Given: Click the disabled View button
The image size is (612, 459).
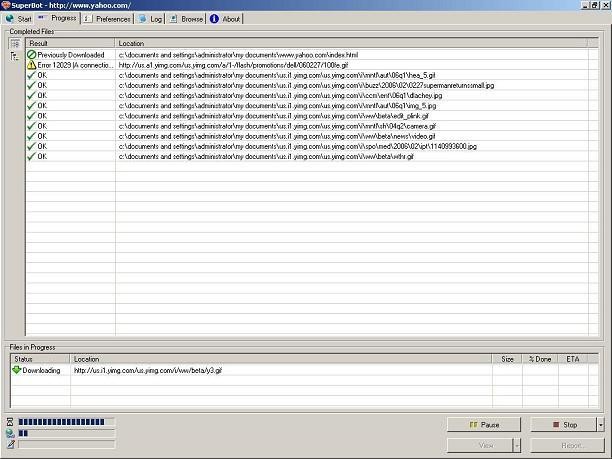Looking at the screenshot, I should point(480,445).
